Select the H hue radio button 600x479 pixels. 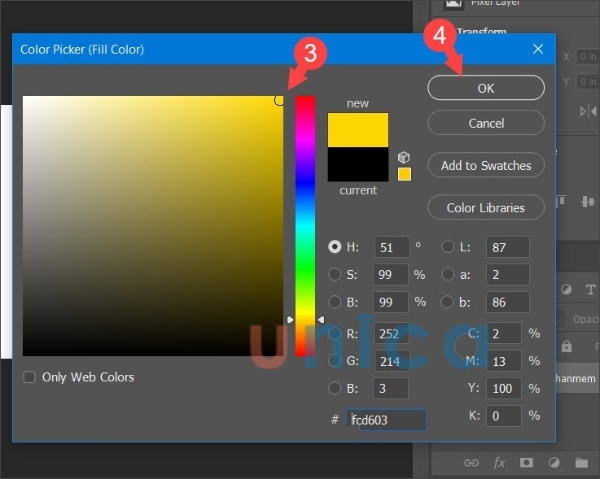pos(334,247)
